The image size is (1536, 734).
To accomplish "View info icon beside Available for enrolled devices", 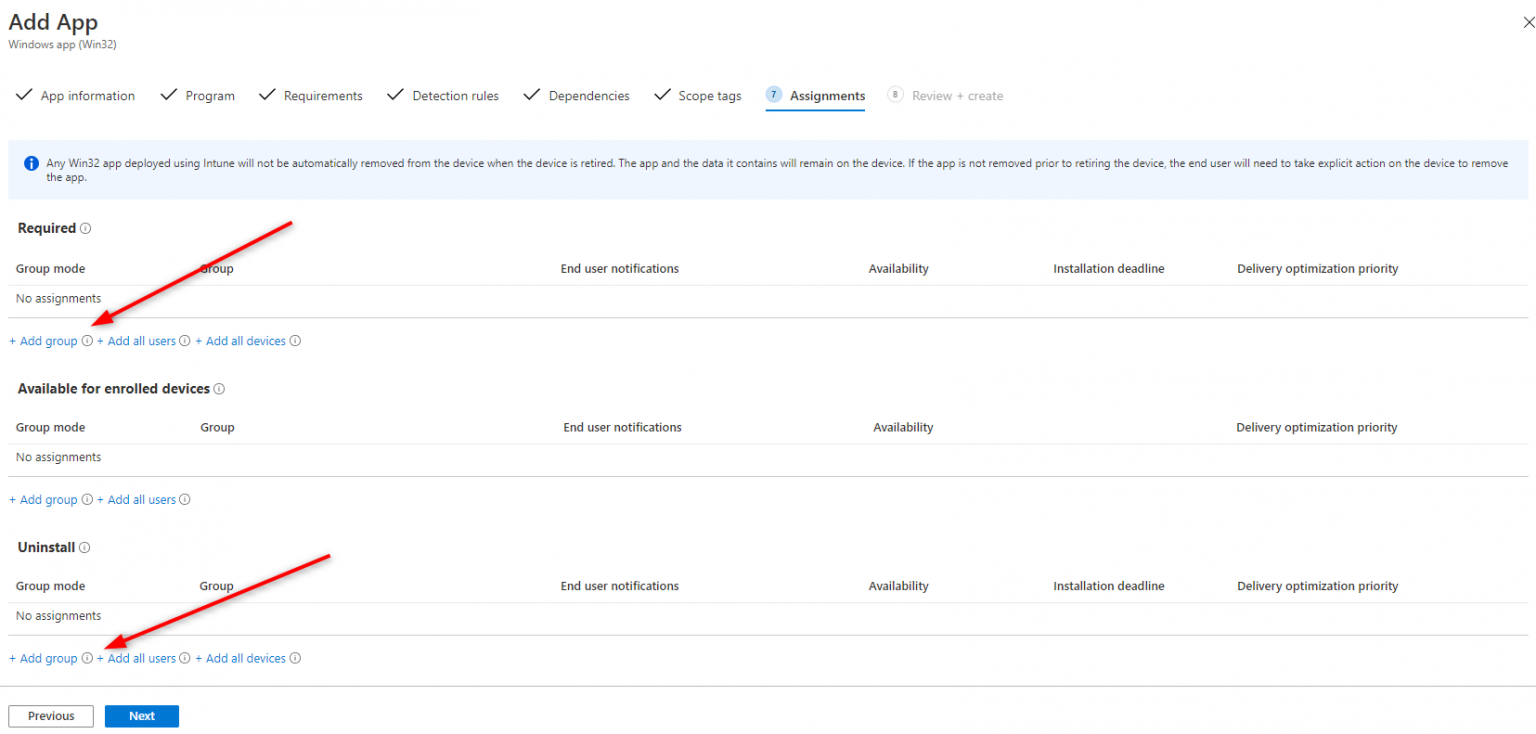I will [220, 388].
